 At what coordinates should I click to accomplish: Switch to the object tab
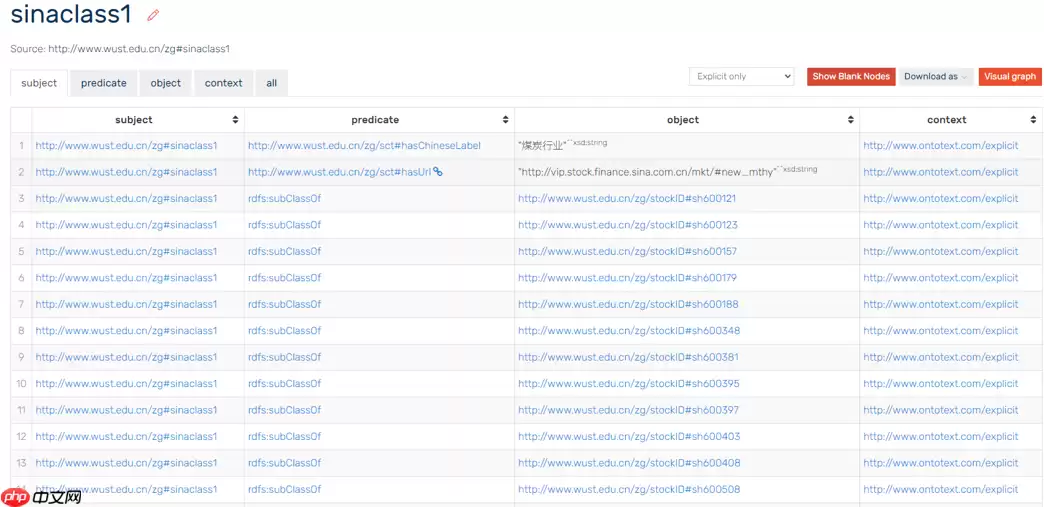(x=166, y=83)
